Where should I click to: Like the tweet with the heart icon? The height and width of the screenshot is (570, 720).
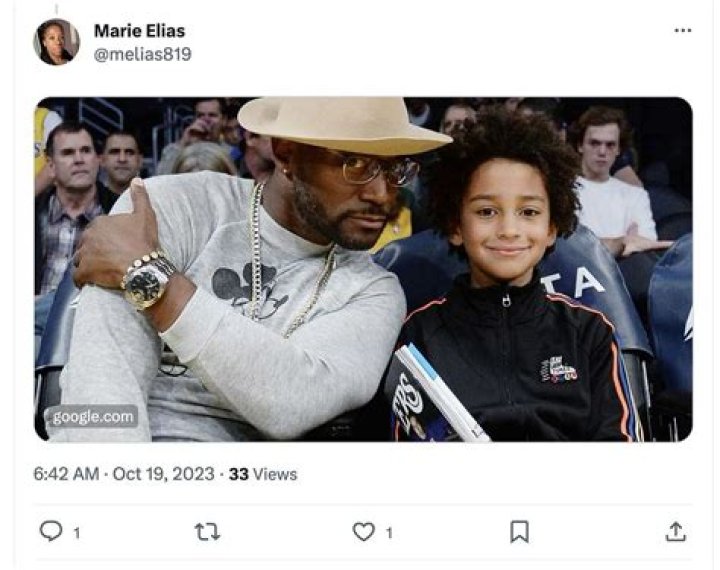(363, 532)
